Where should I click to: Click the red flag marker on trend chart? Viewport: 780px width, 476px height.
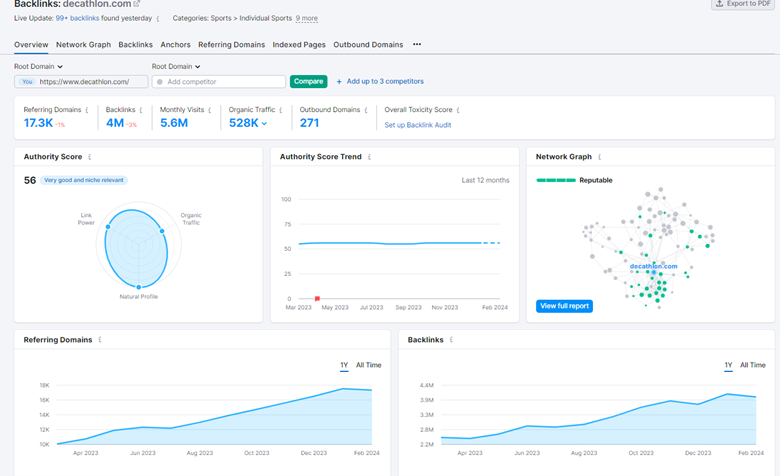(x=317, y=298)
